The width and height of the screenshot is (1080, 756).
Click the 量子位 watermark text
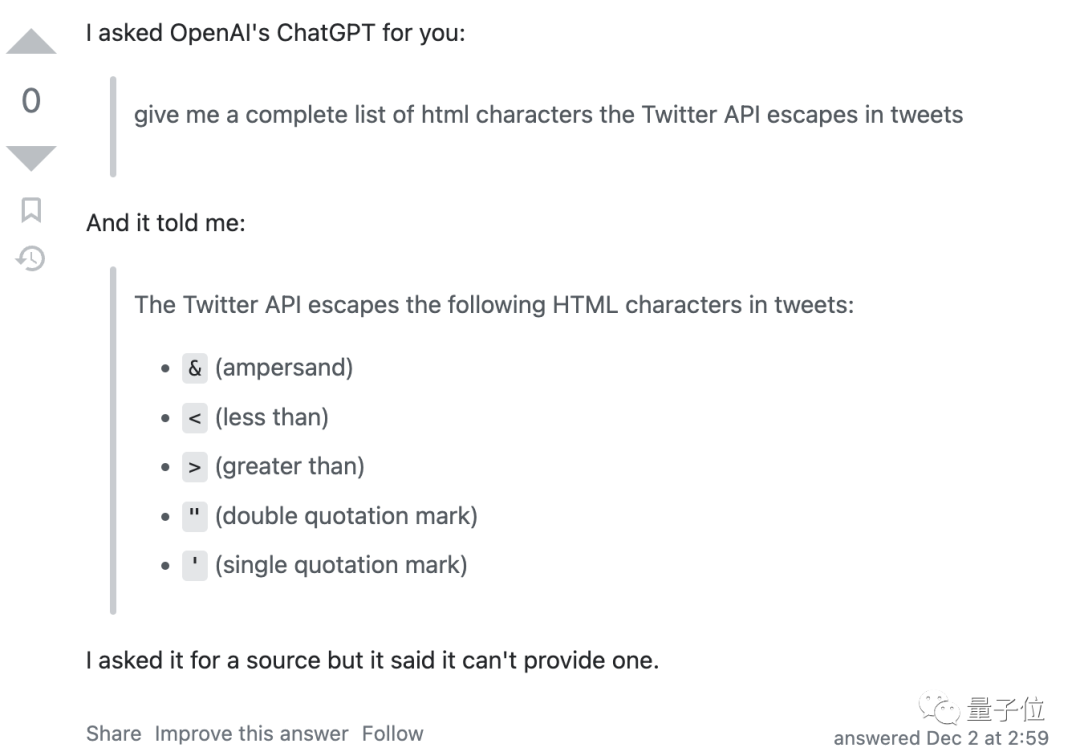coord(1006,710)
